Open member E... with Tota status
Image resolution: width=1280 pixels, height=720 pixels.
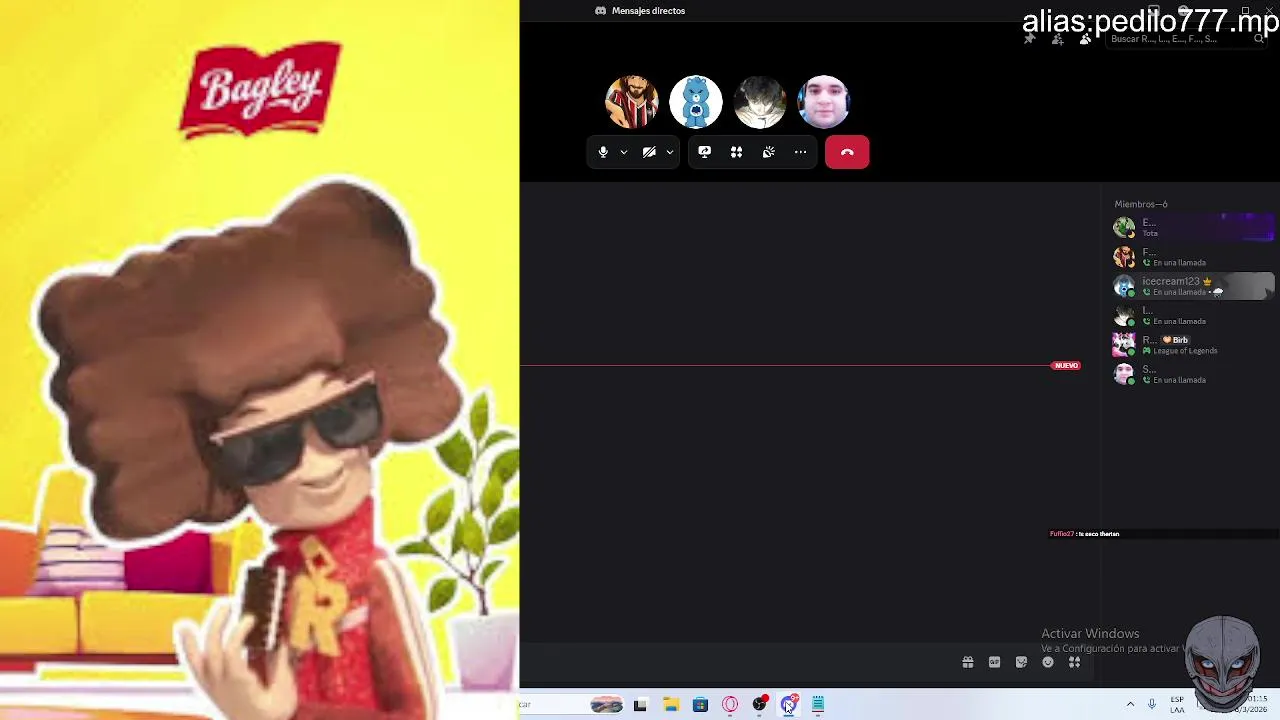point(1193,227)
